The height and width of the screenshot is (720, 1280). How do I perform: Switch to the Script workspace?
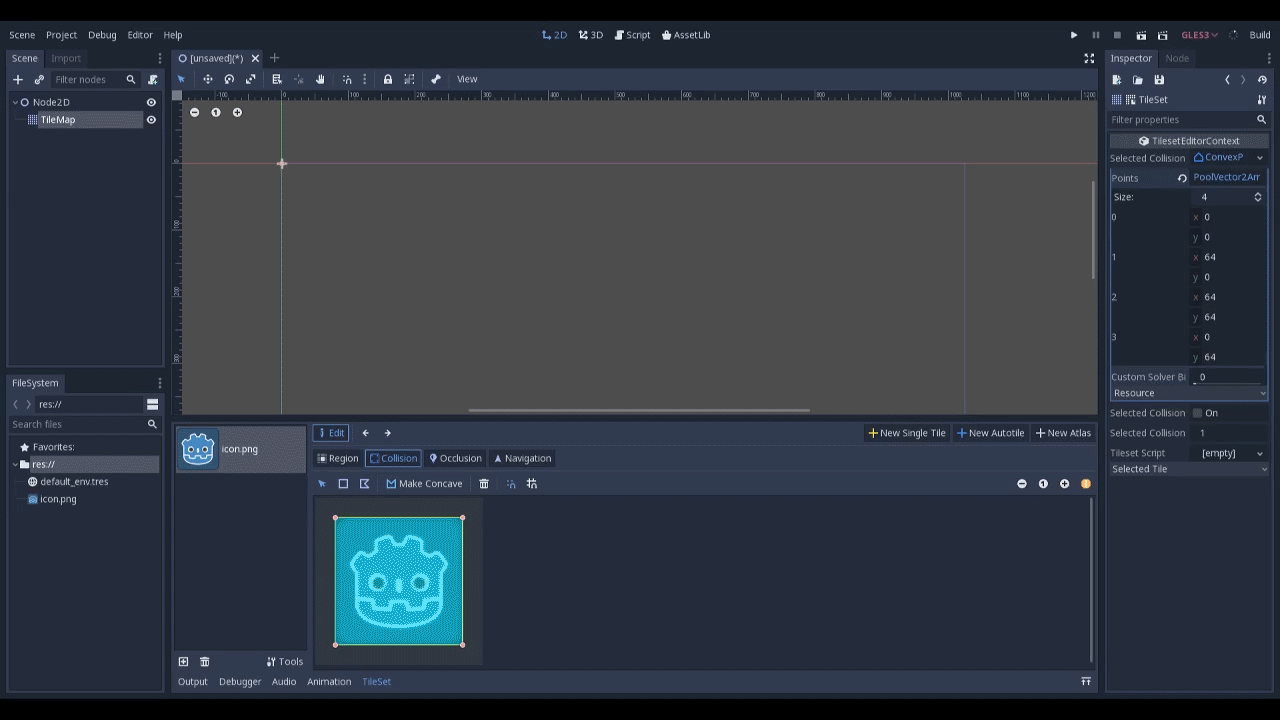(x=632, y=35)
